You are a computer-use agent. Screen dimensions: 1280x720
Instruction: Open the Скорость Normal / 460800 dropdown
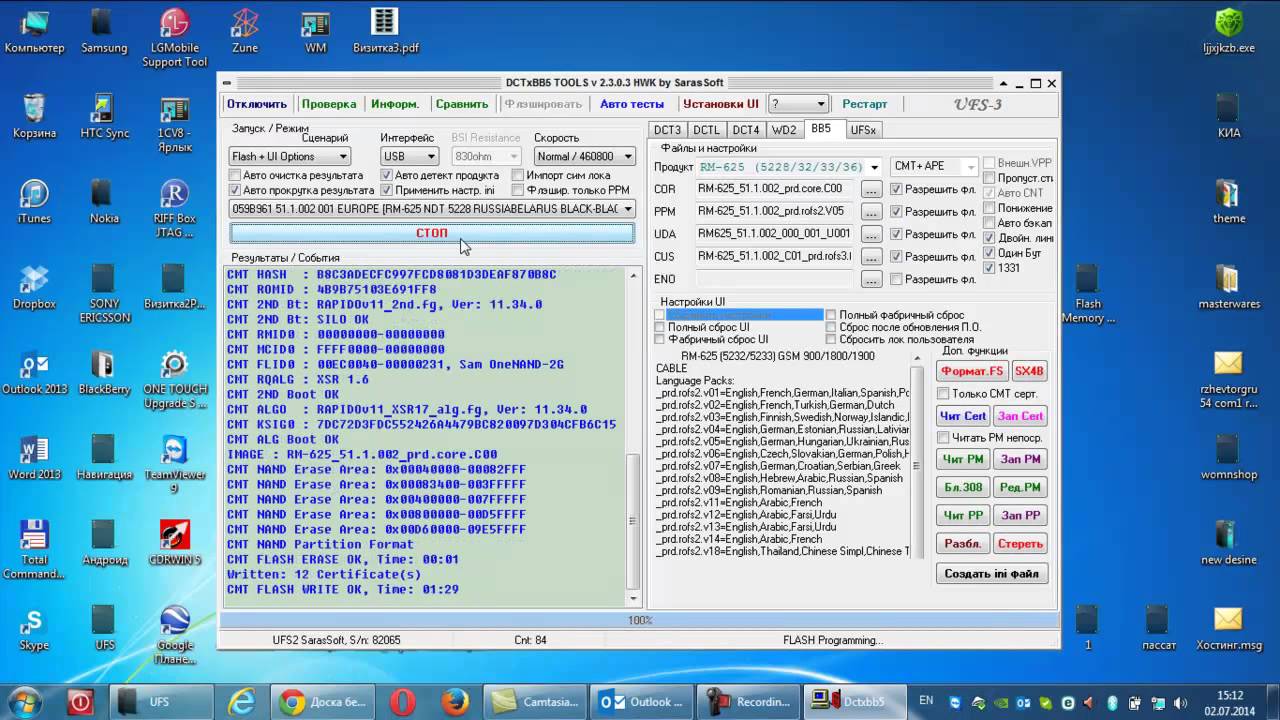584,156
